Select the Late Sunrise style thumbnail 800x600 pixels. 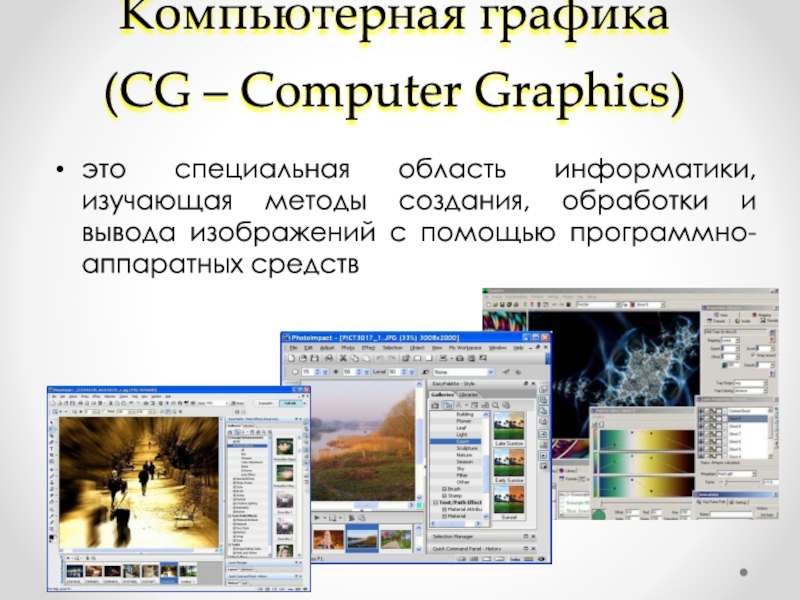pyautogui.click(x=509, y=425)
